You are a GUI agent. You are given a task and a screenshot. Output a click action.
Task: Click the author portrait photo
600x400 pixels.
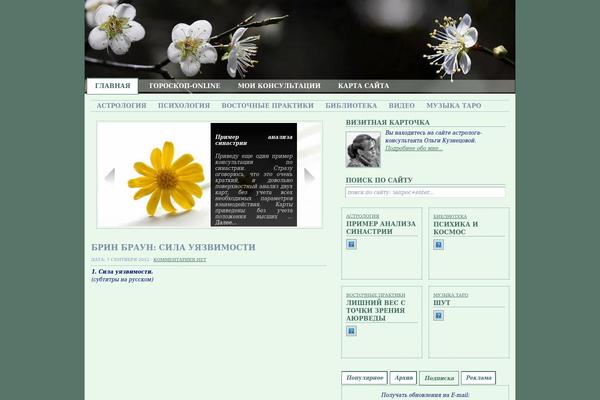click(362, 149)
